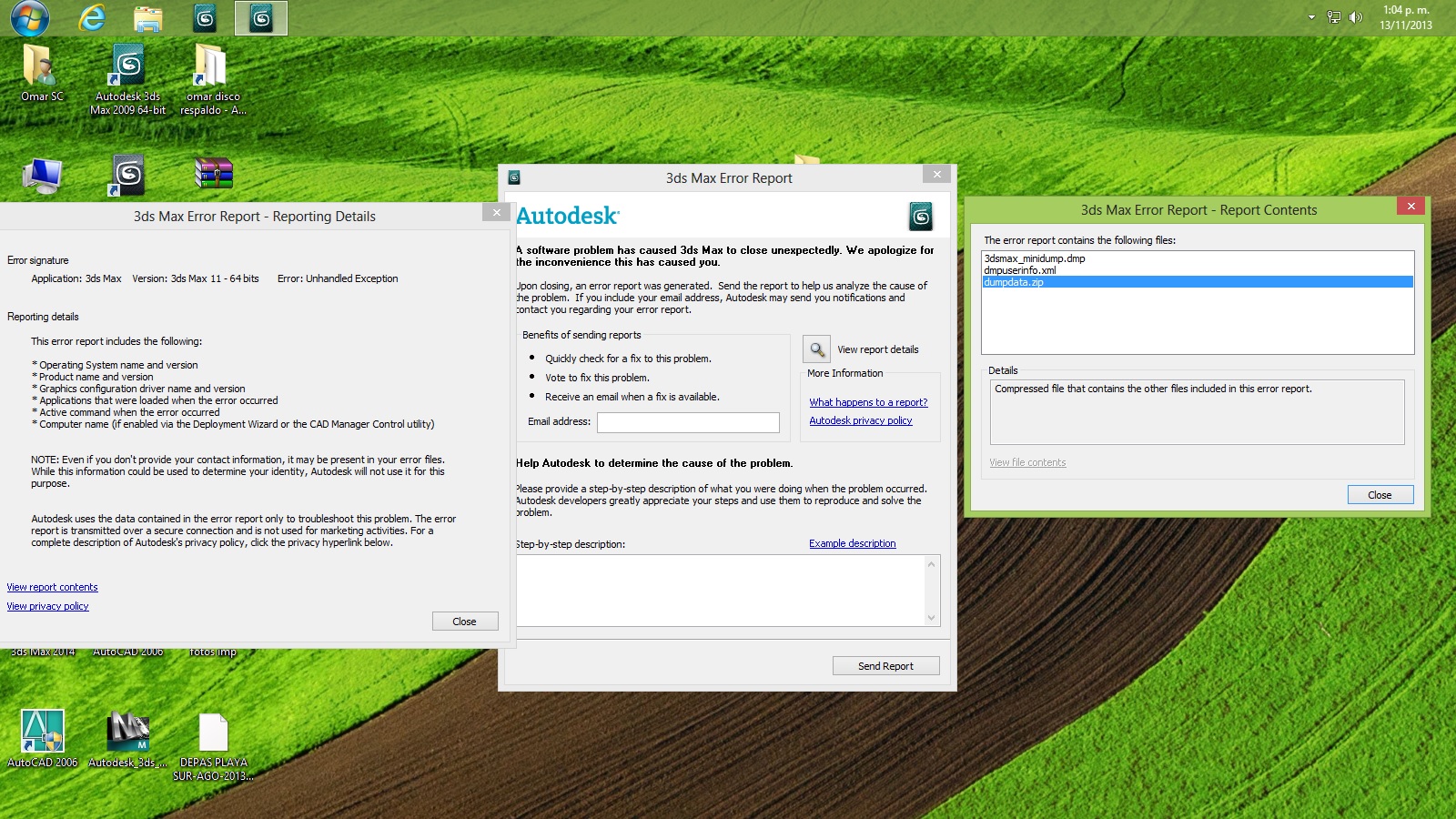Open the View privacy policy link
The image size is (1456, 819).
47,606
